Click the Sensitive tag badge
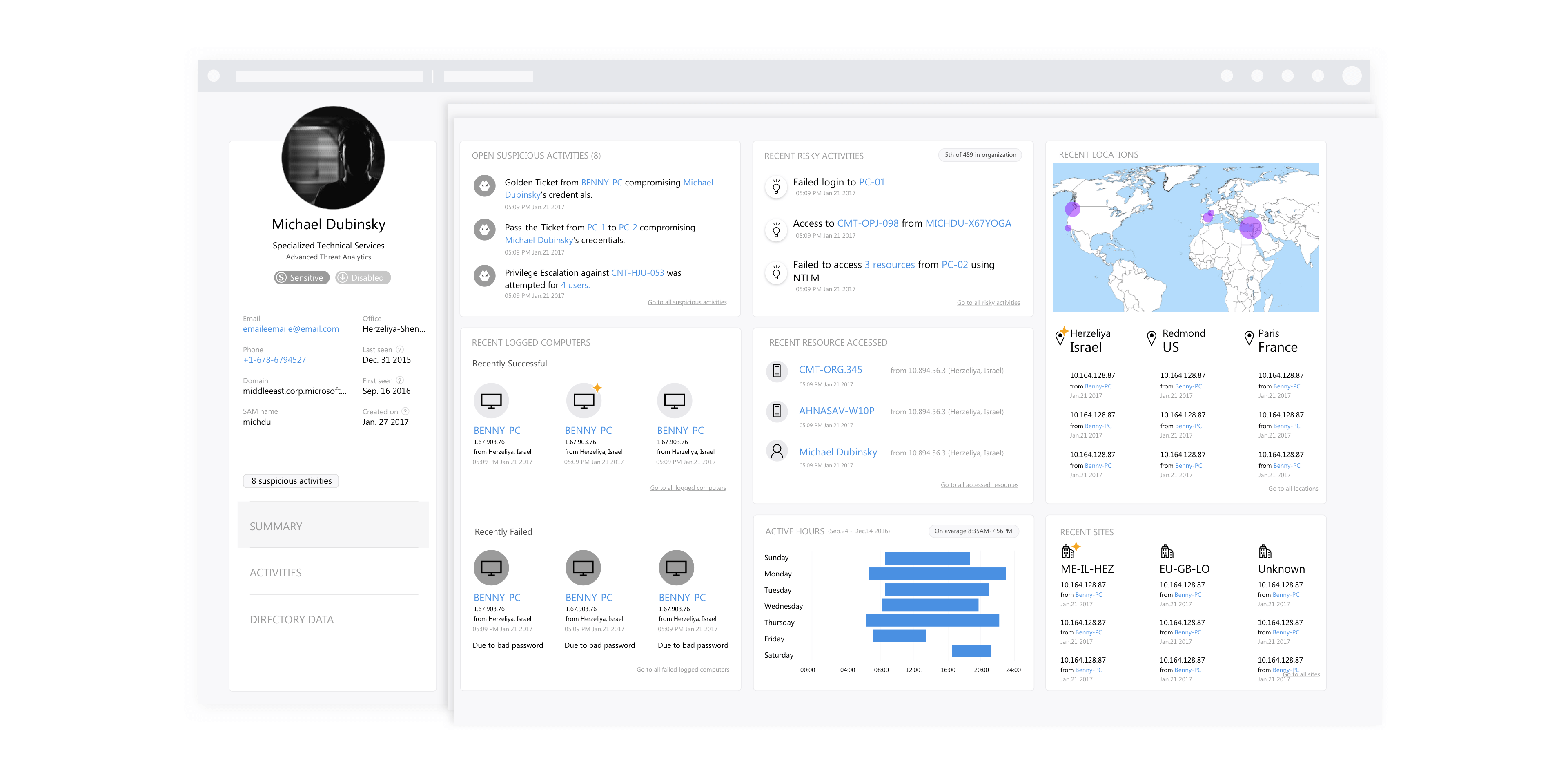Viewport: 1568px width, 768px height. [301, 278]
